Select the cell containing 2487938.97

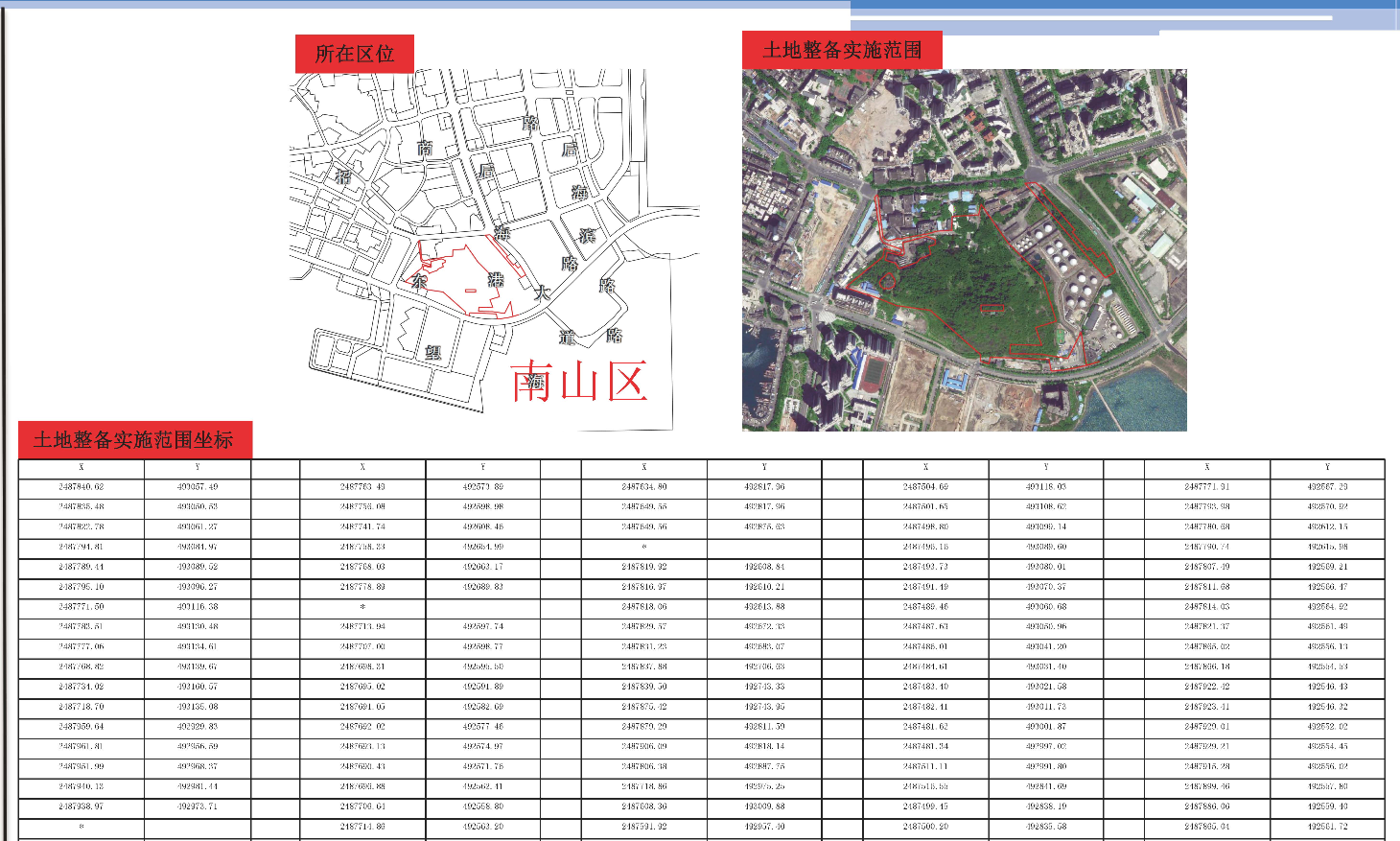pyautogui.click(x=82, y=806)
